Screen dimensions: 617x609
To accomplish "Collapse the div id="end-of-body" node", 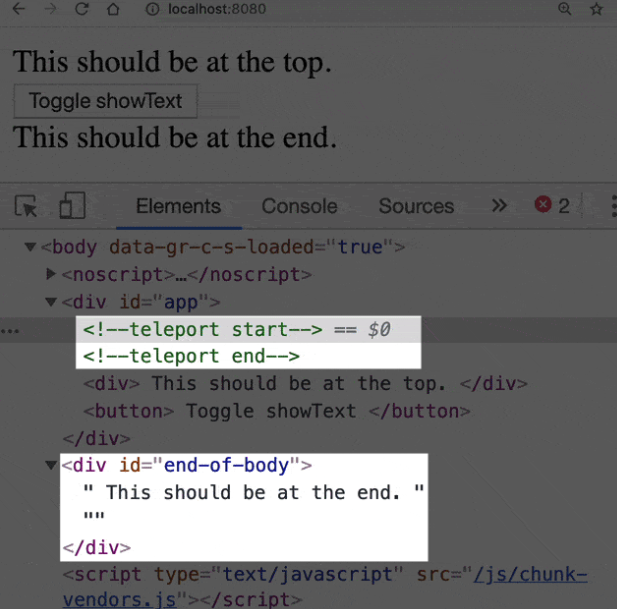I will click(x=51, y=465).
